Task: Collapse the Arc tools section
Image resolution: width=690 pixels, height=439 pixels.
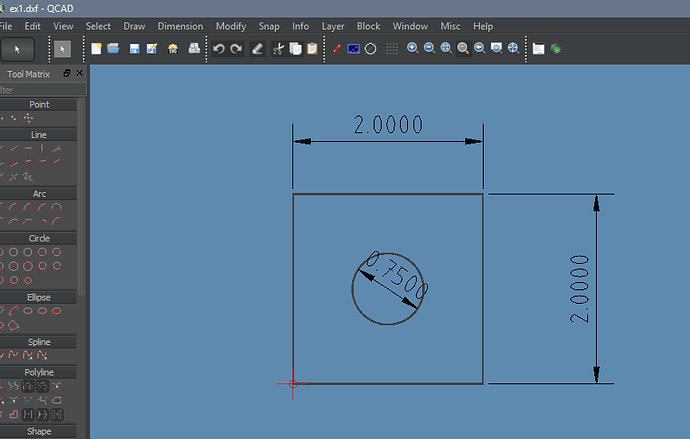Action: tap(38, 194)
